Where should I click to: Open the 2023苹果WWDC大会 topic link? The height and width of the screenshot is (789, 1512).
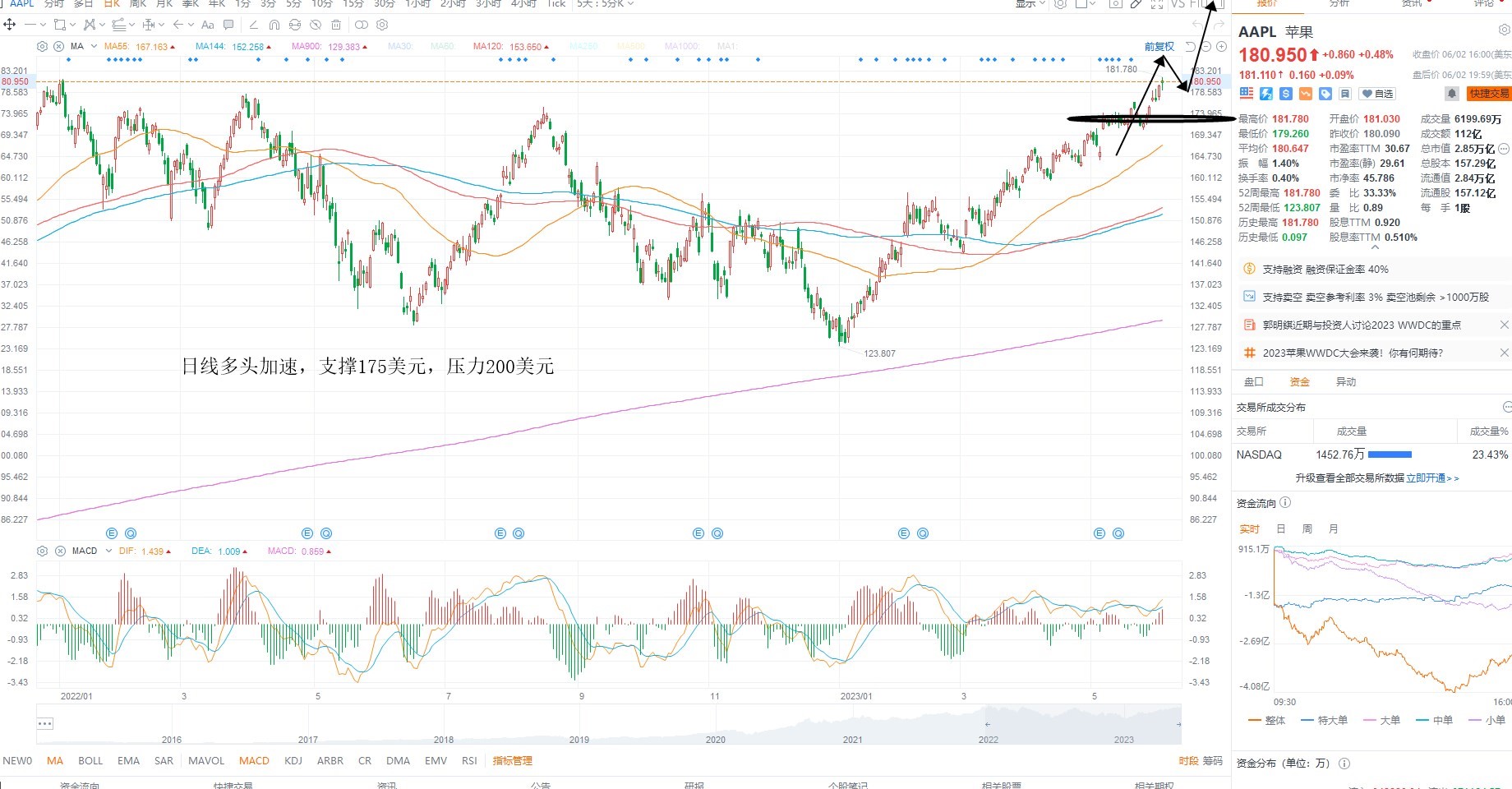(x=1353, y=353)
